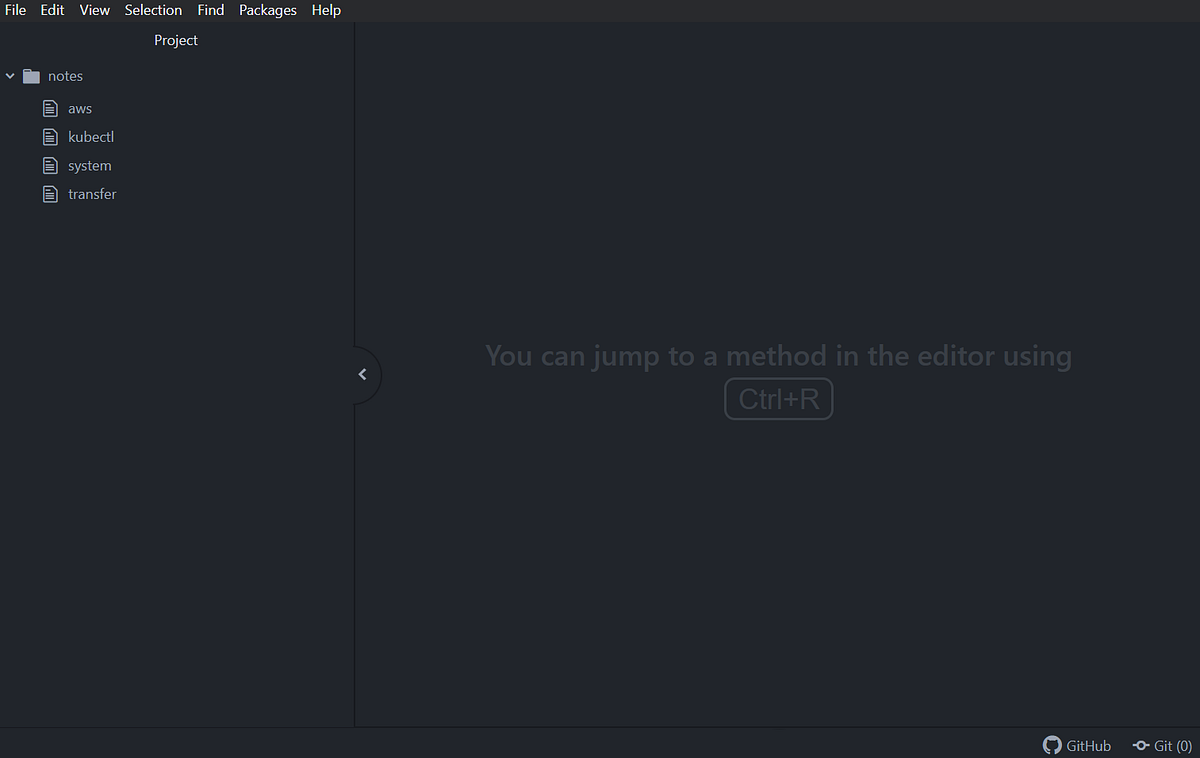Click the notes folder icon

click(x=29, y=75)
